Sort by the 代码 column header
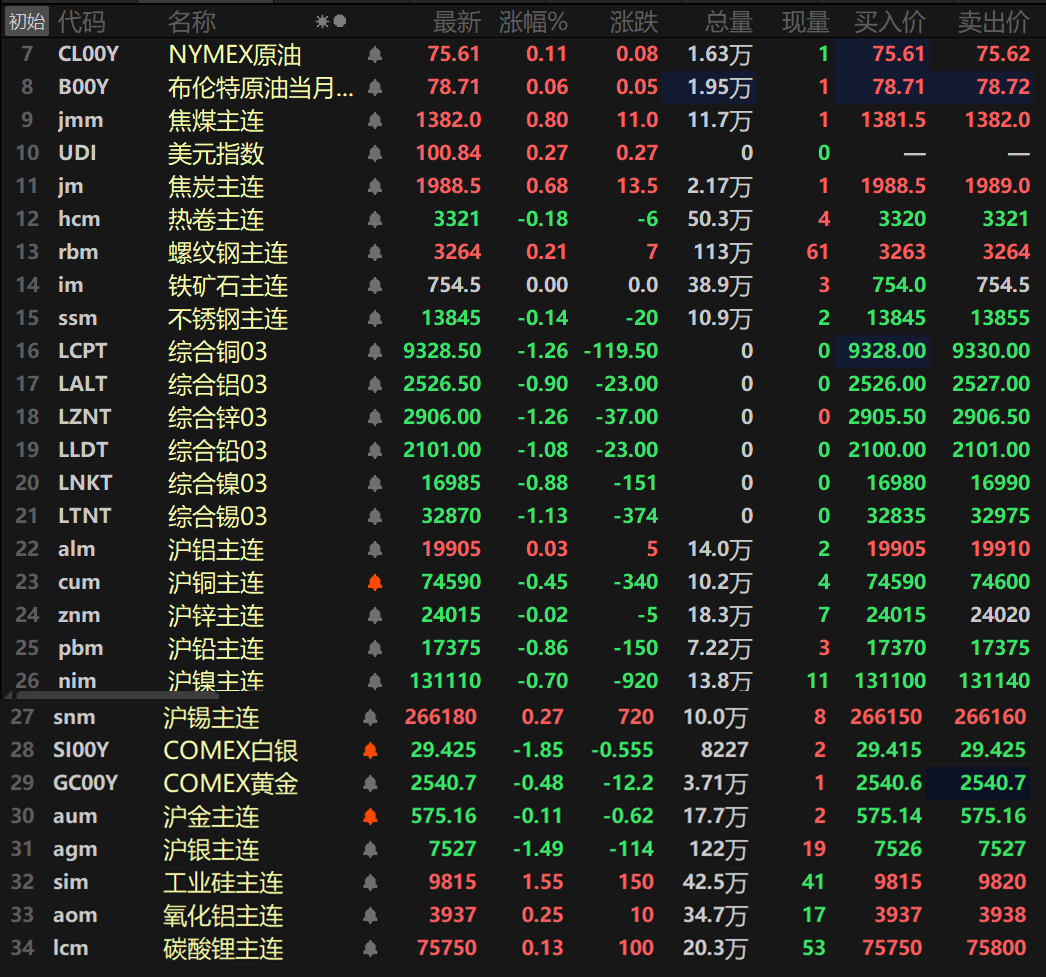This screenshot has height=977, width=1046. pos(81,22)
